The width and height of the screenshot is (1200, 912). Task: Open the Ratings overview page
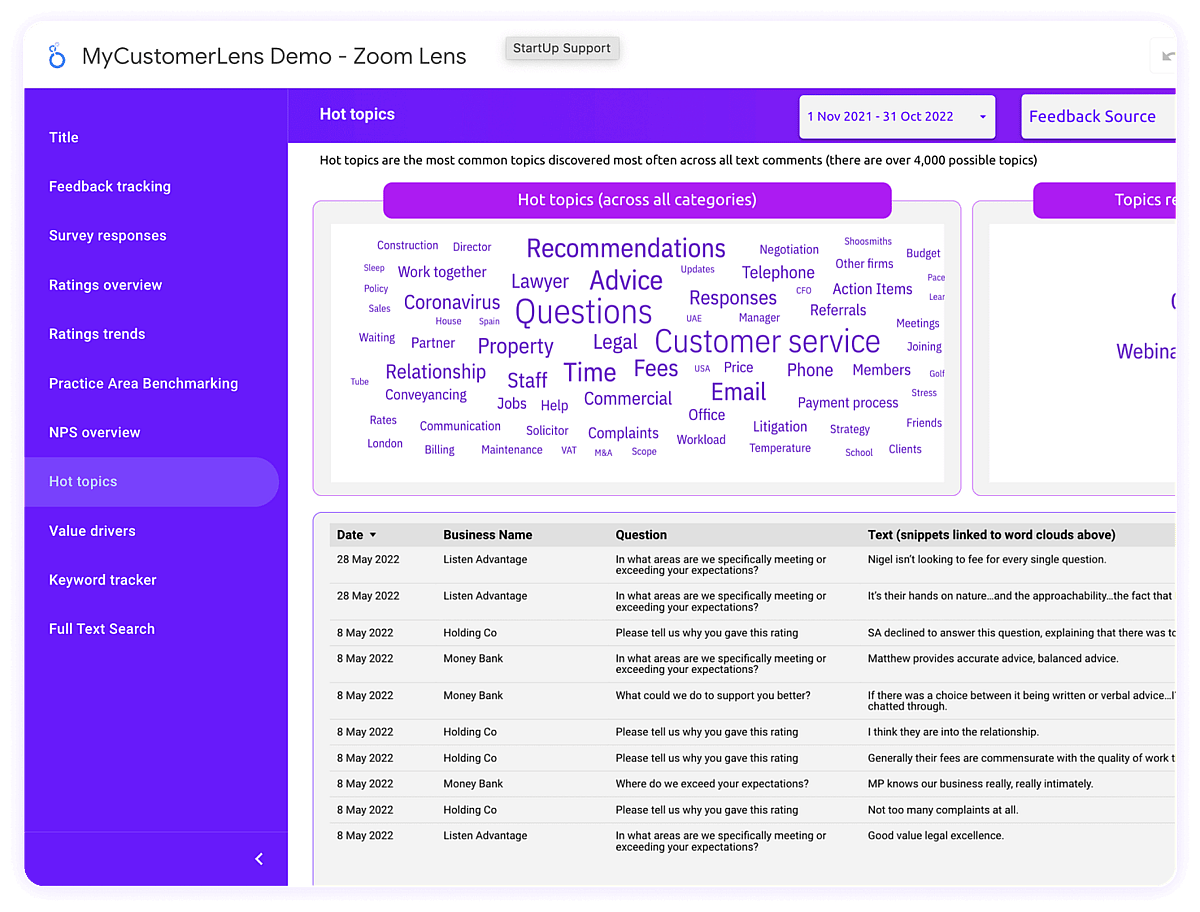pyautogui.click(x=105, y=285)
